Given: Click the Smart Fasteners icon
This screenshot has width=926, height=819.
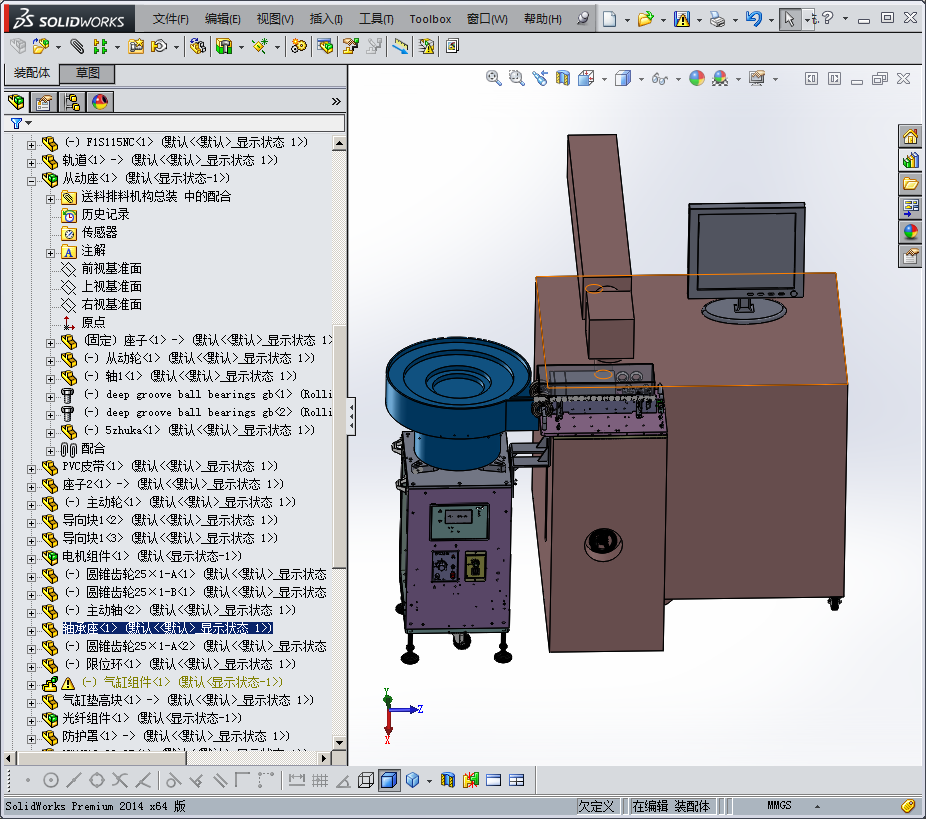Looking at the screenshot, I should click(x=136, y=46).
